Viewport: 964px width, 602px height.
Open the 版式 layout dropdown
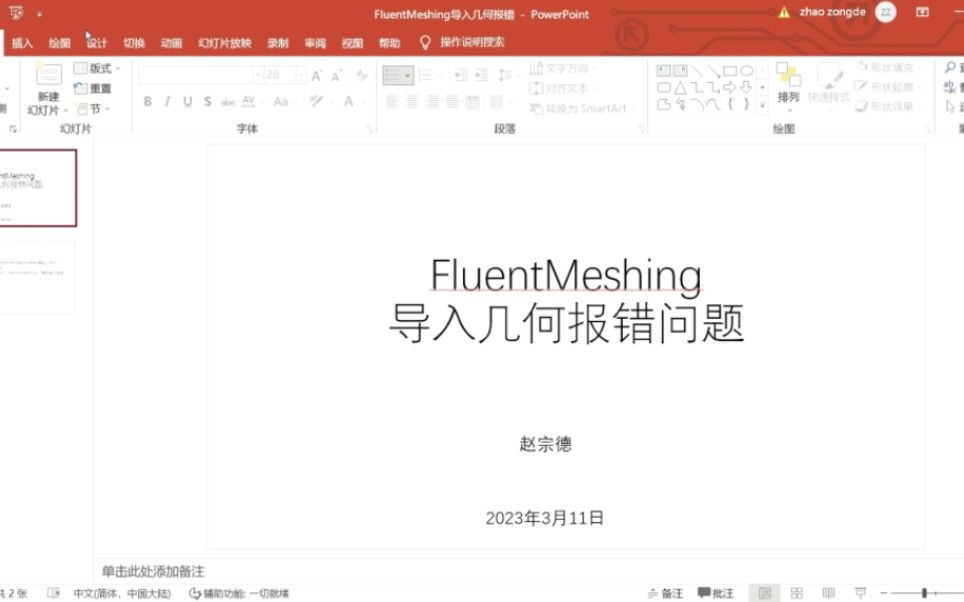97,68
